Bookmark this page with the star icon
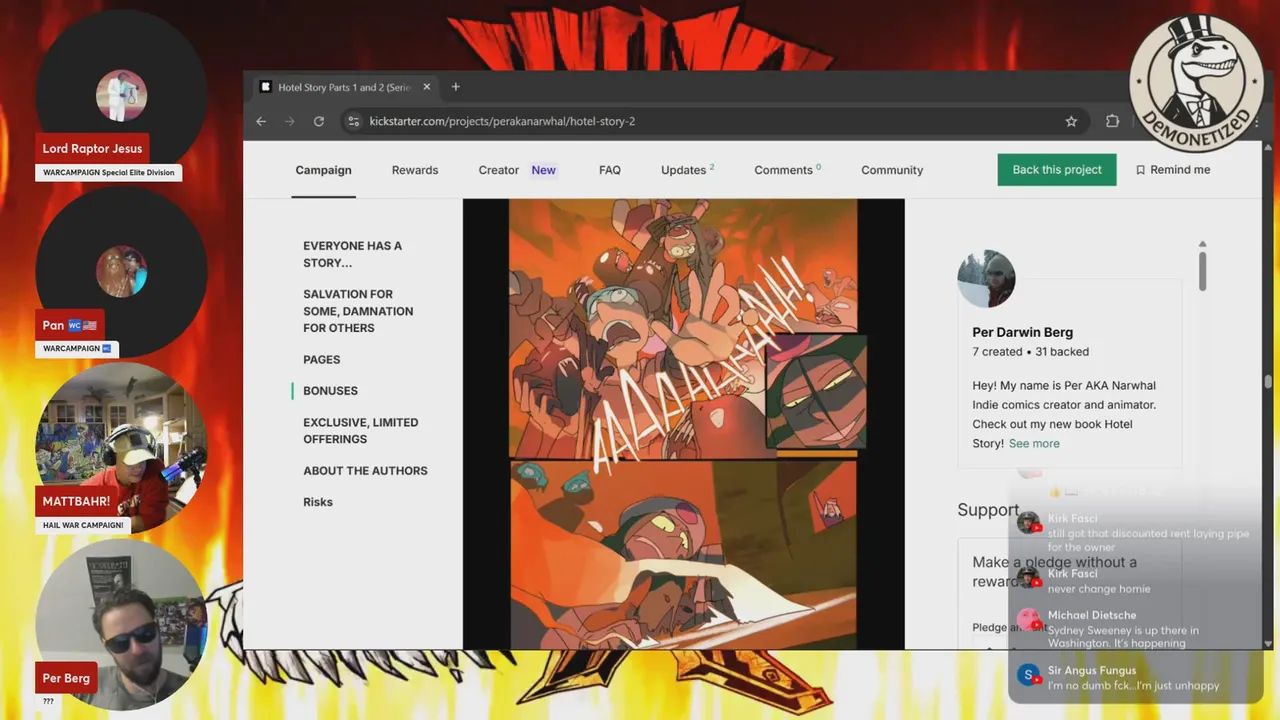 [1071, 121]
